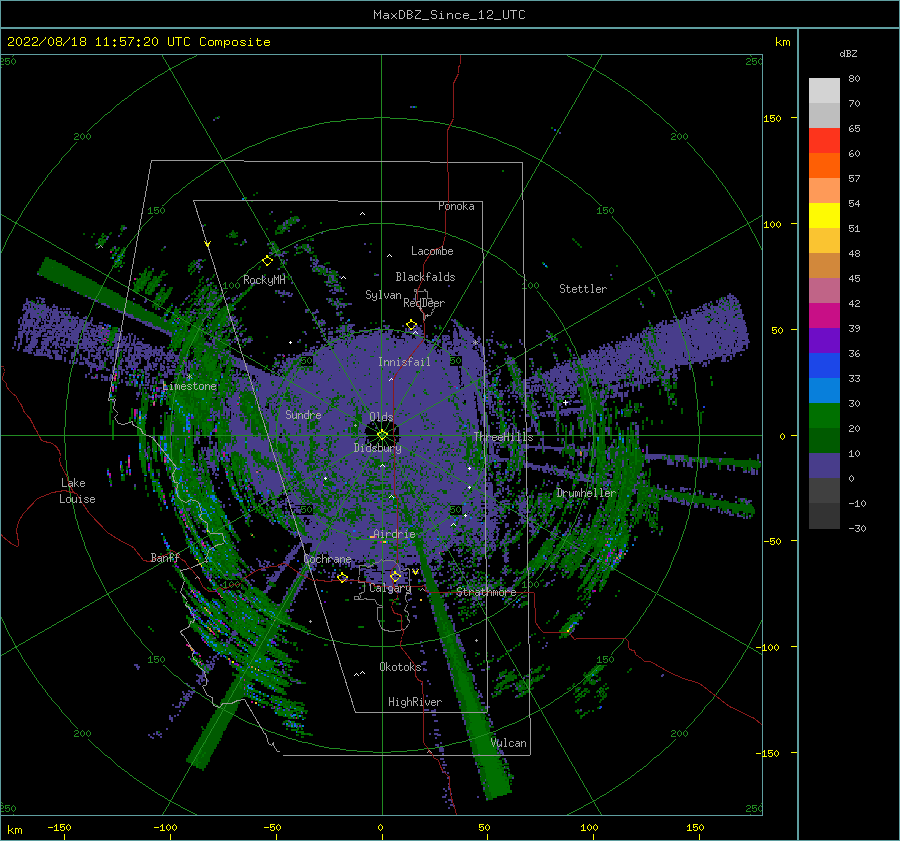Screen dimensions: 900x841
Task: Select the RockyMH label
Action: [x=264, y=280]
